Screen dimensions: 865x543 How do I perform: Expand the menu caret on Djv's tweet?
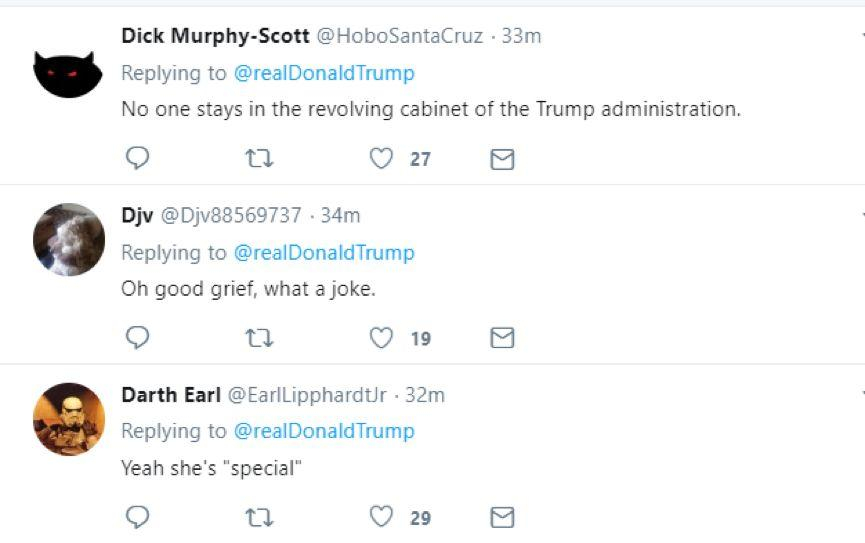click(x=860, y=214)
